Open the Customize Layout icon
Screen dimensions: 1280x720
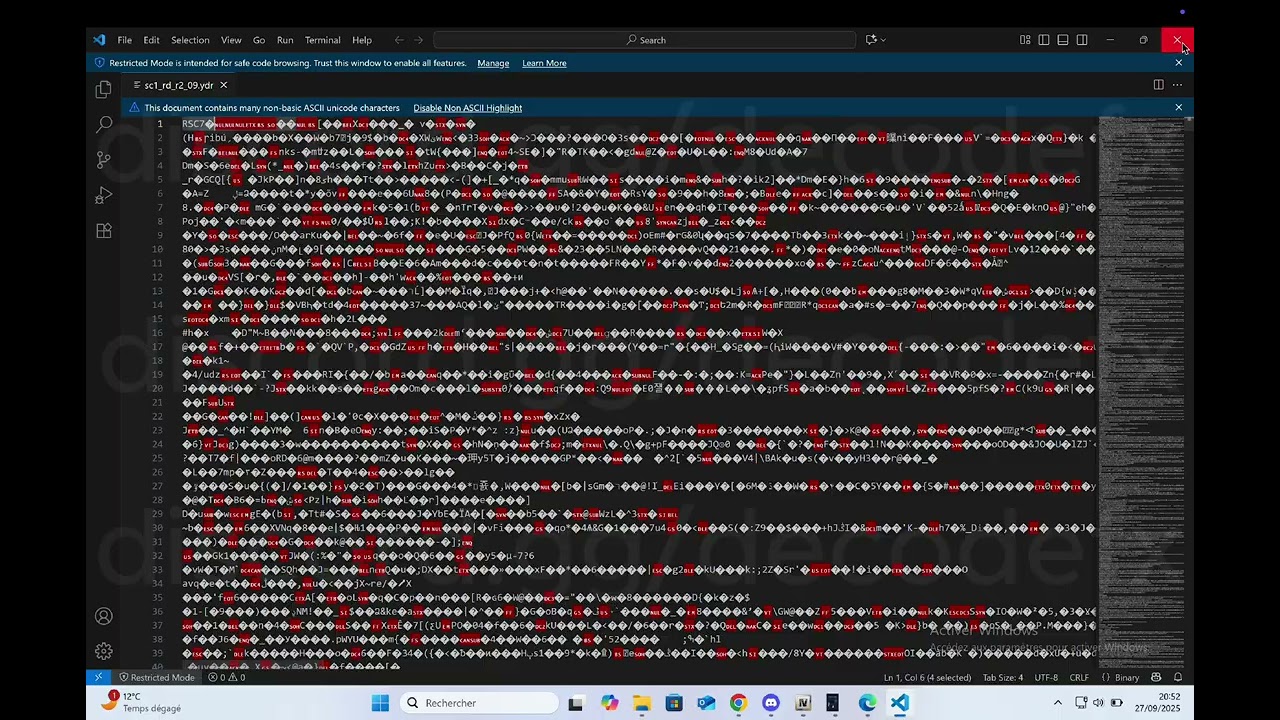(1025, 40)
